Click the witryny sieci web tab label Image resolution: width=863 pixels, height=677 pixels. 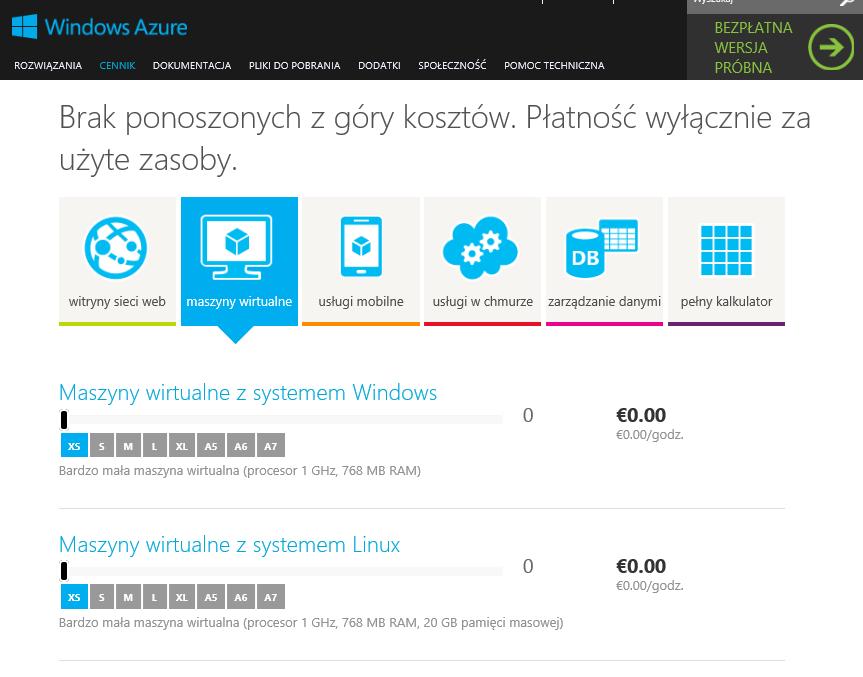click(x=117, y=302)
